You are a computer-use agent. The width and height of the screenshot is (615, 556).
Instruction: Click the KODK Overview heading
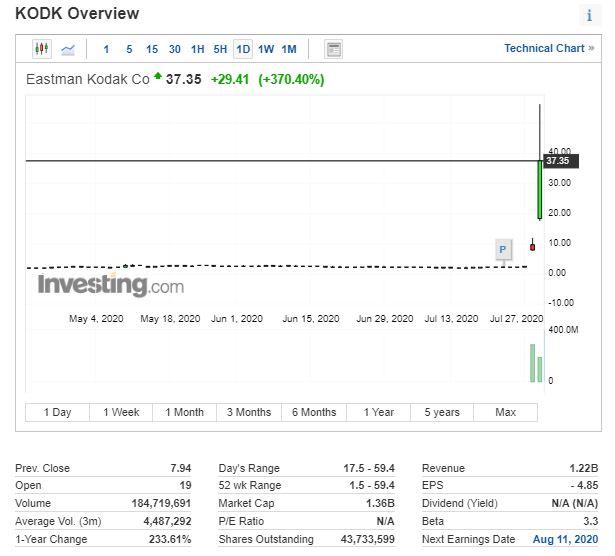point(77,13)
